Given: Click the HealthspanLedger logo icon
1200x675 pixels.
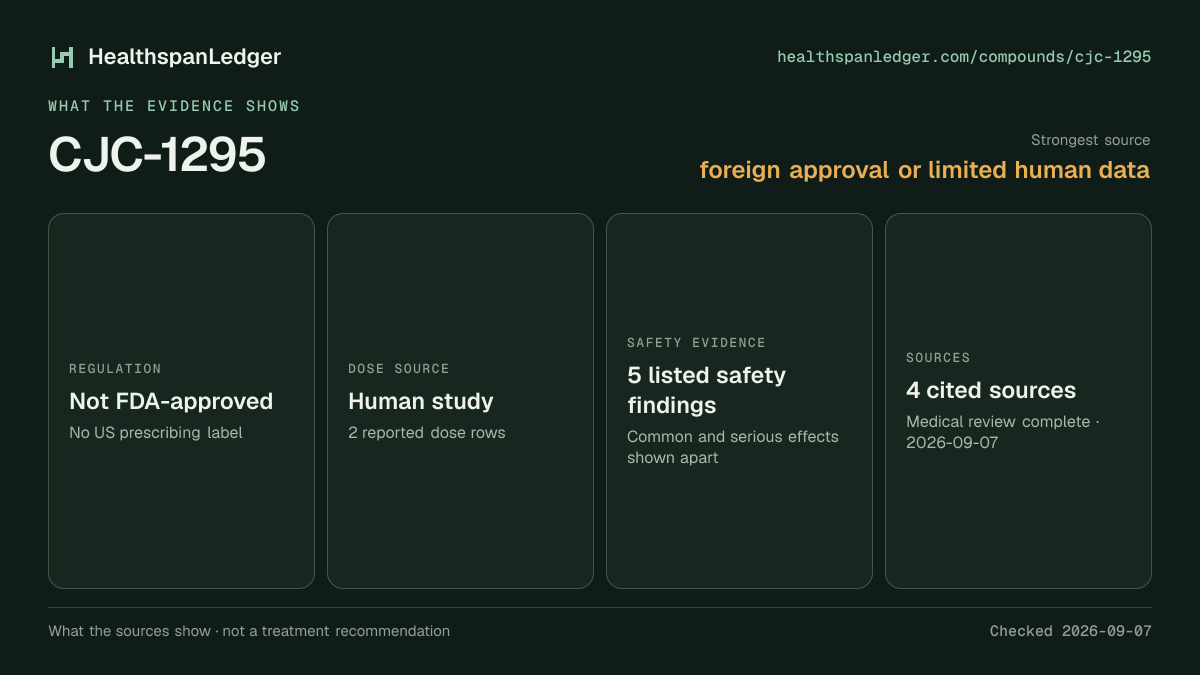Looking at the screenshot, I should (63, 57).
